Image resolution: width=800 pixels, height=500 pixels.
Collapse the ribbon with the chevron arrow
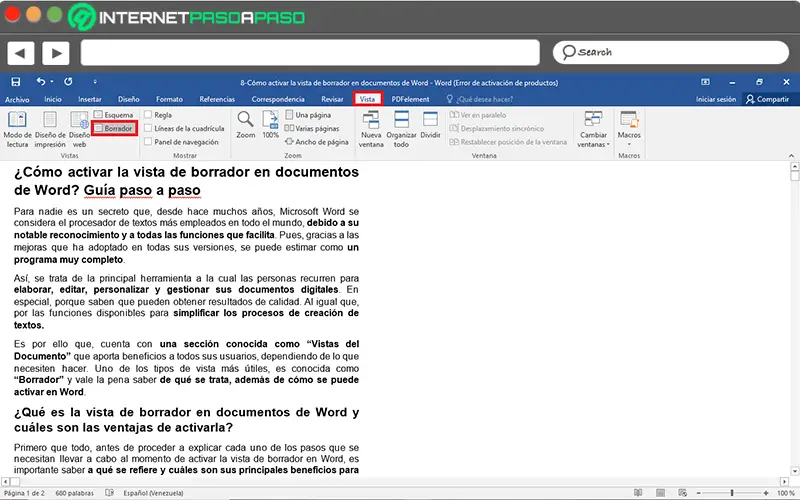[x=789, y=157]
